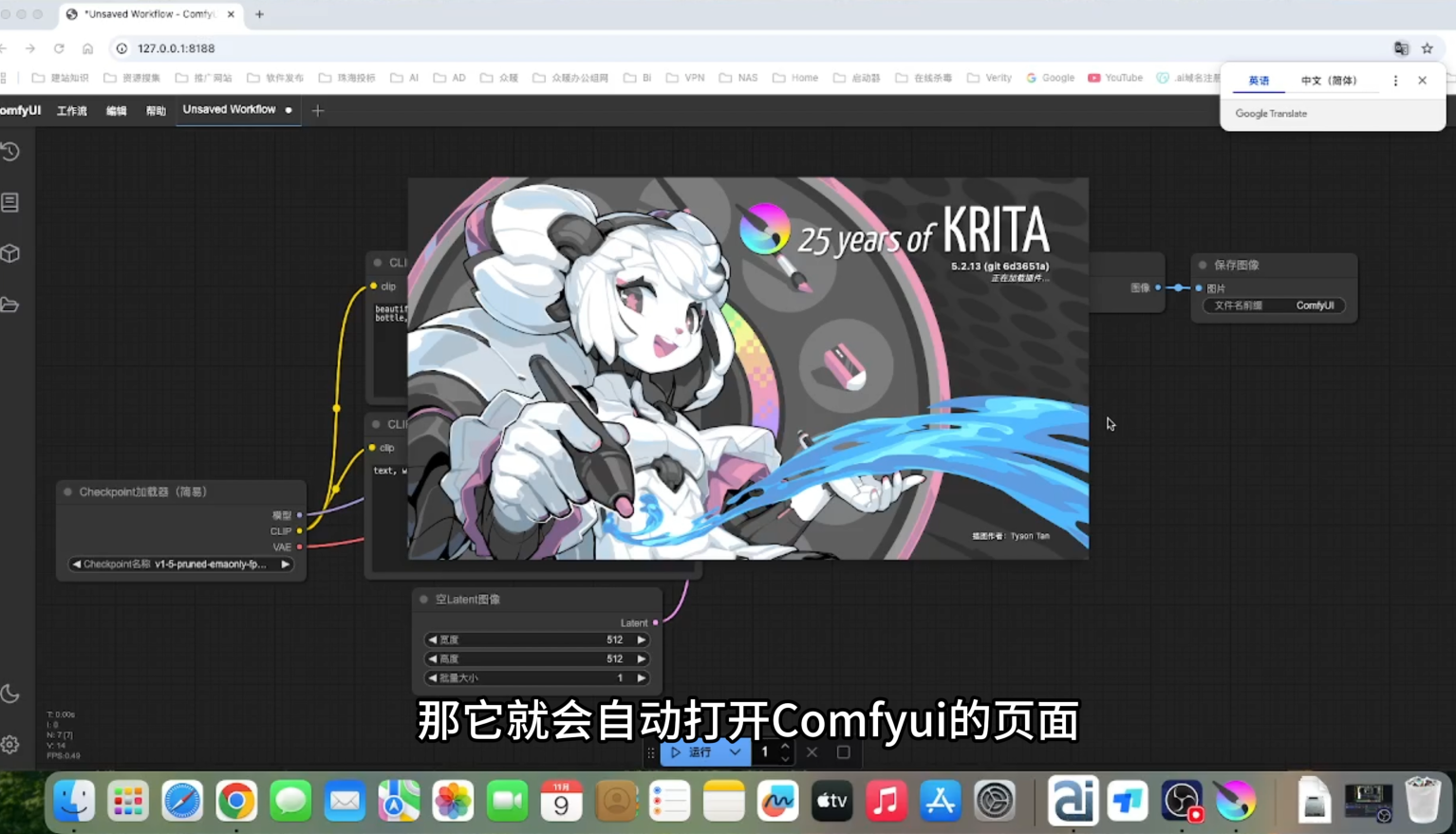
Task: Reload the page with refresh icon
Action: (x=59, y=48)
